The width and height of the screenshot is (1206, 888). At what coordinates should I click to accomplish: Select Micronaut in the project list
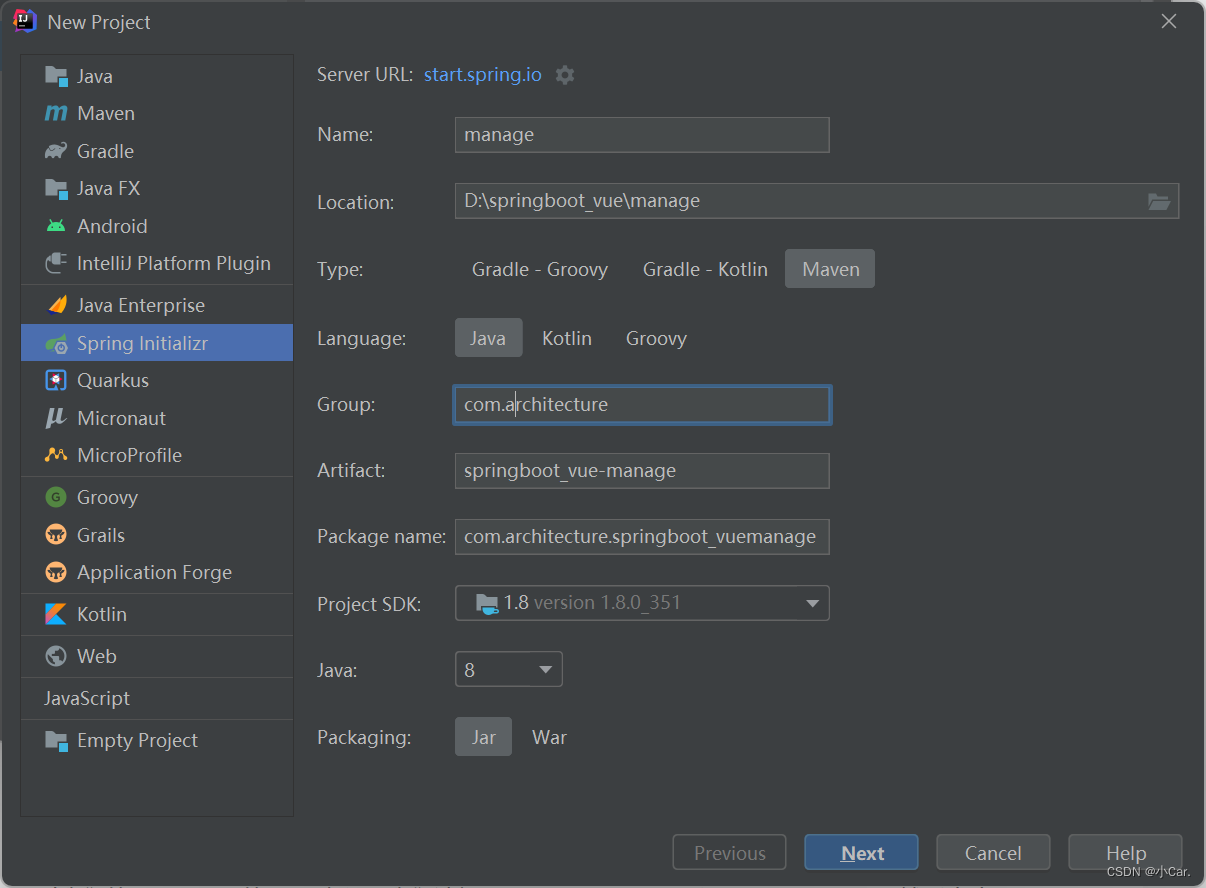pos(157,418)
